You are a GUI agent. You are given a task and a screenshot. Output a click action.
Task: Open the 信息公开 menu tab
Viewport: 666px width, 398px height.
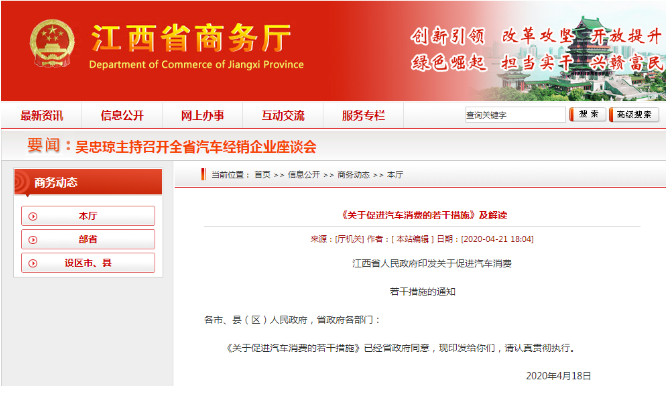(x=122, y=115)
